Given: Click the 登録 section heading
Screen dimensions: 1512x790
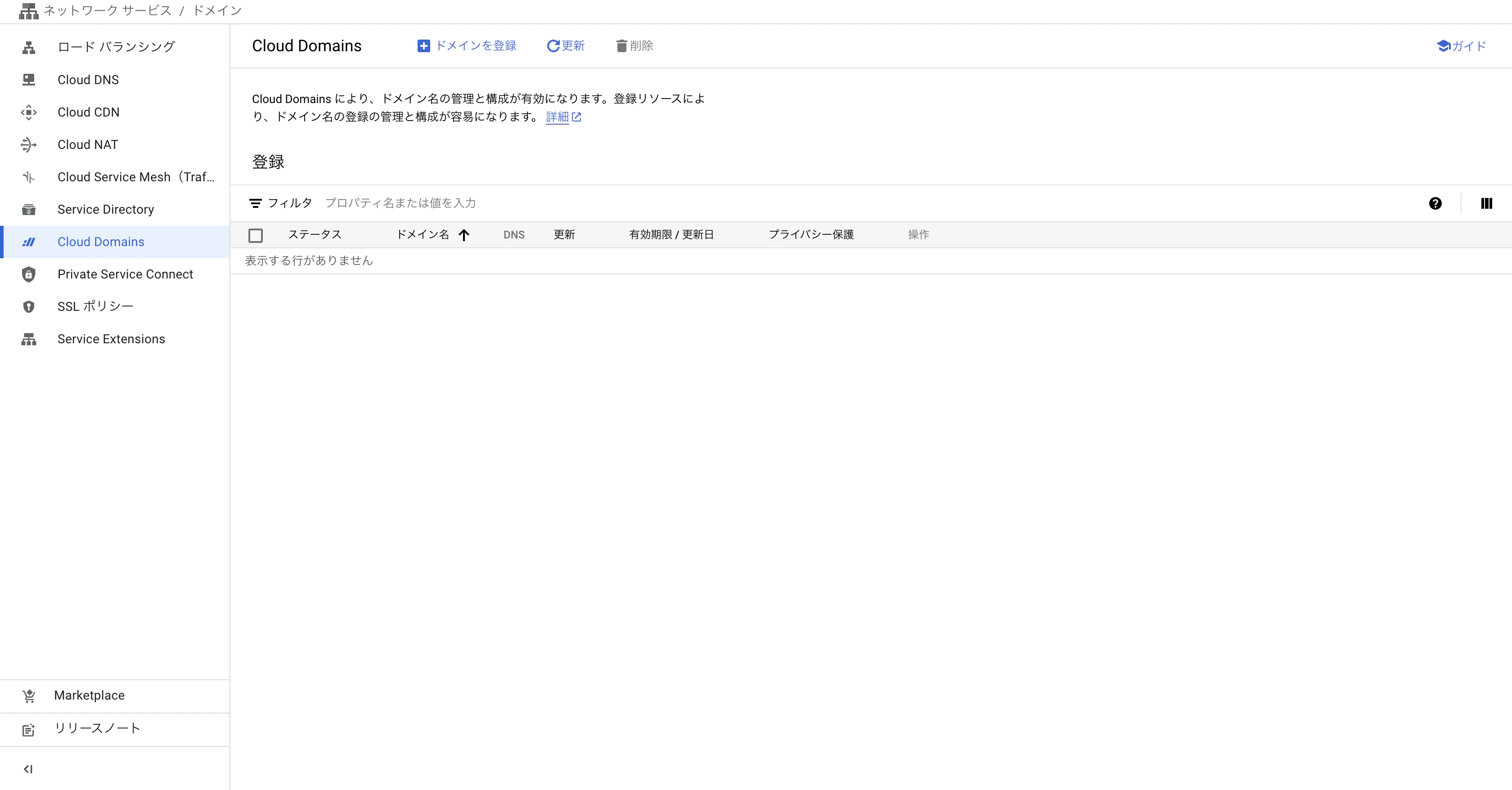Looking at the screenshot, I should [268, 162].
